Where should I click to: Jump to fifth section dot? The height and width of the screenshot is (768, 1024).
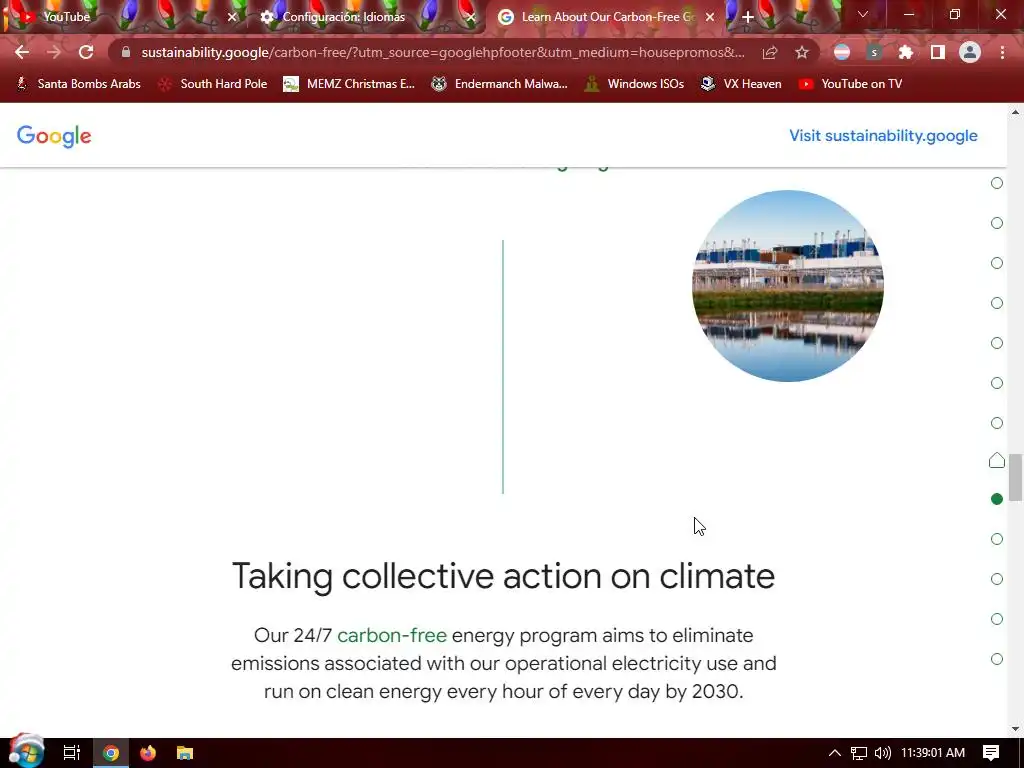997,343
